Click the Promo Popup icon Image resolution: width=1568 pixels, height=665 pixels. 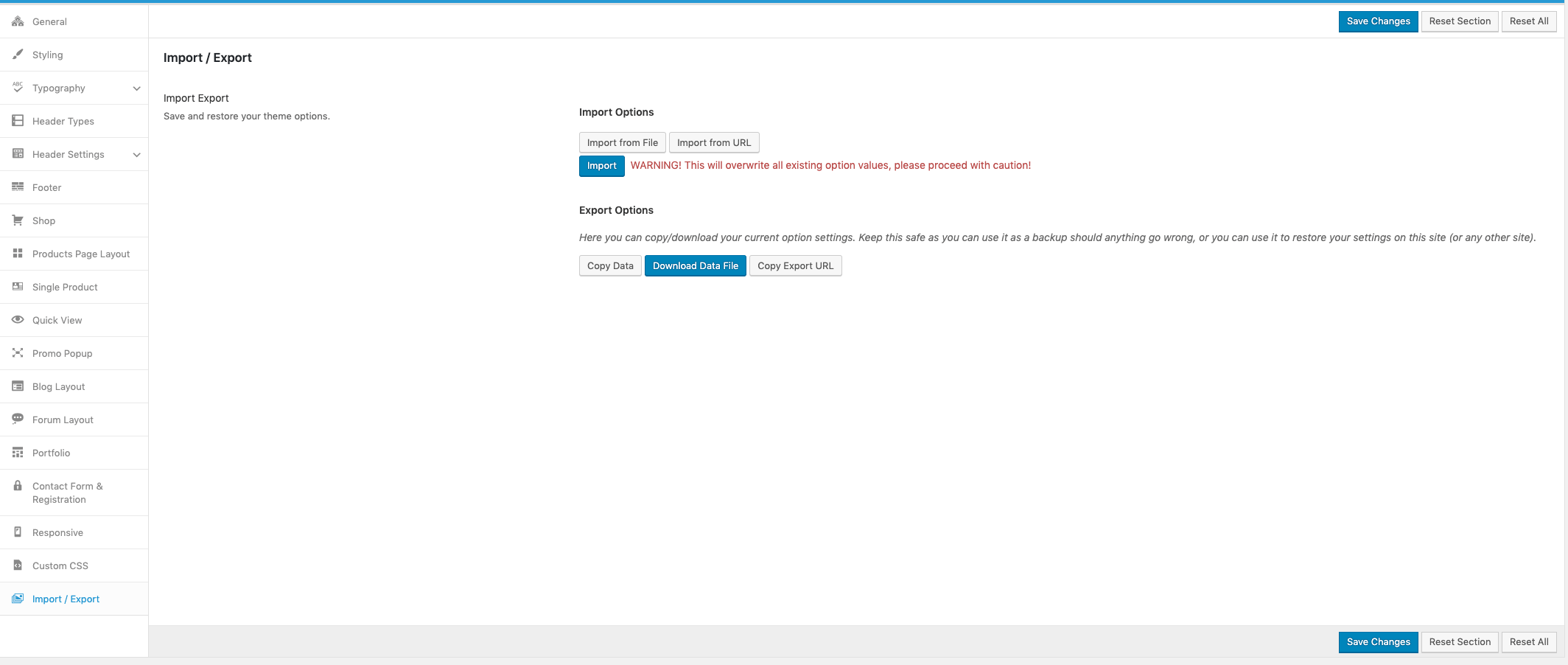tap(18, 353)
